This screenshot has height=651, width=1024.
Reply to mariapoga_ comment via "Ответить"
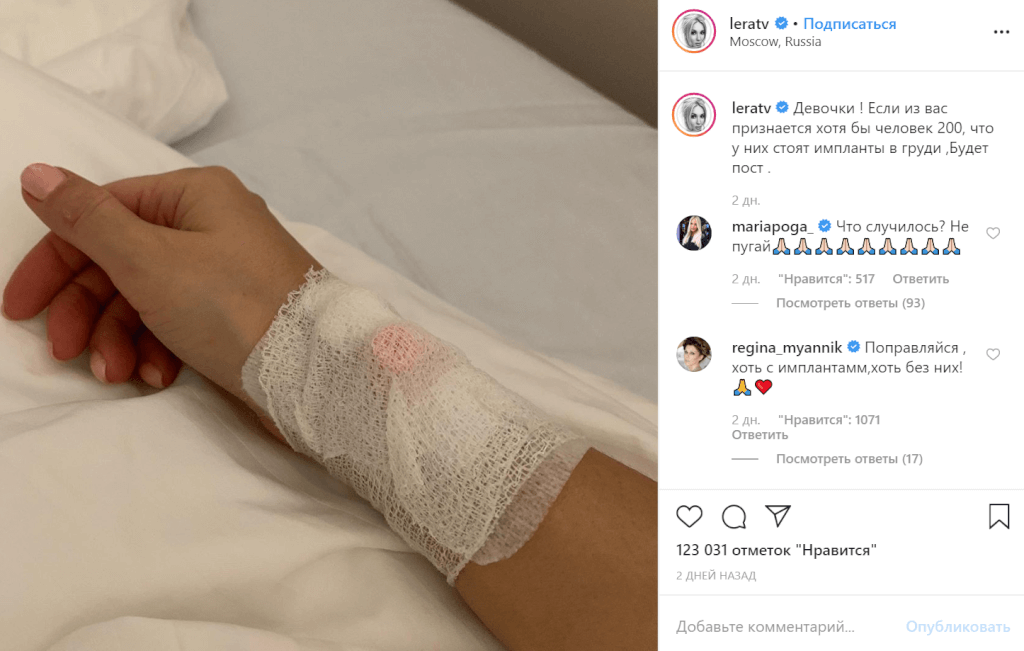pyautogui.click(x=920, y=279)
